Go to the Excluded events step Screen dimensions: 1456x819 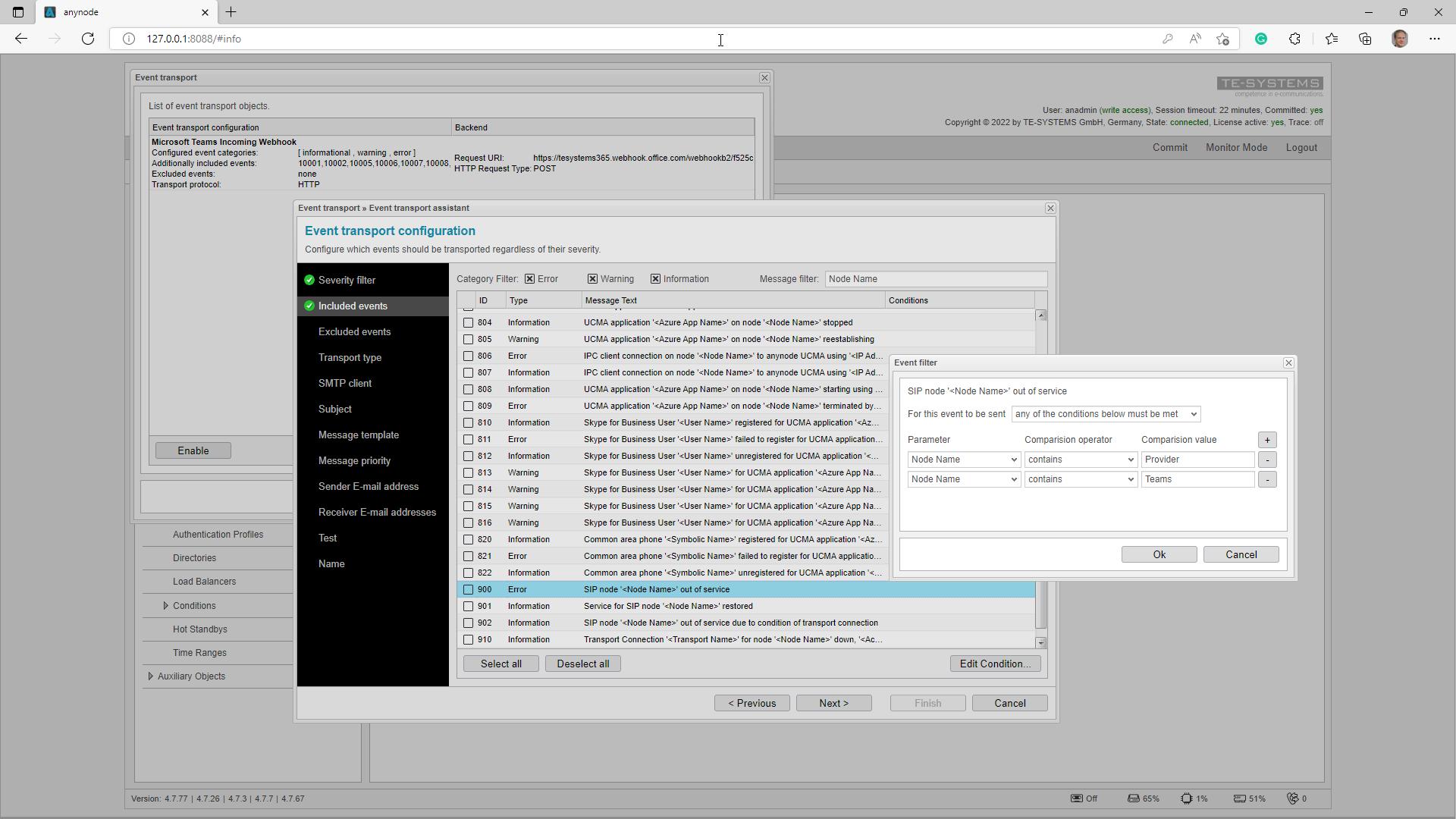coord(354,332)
